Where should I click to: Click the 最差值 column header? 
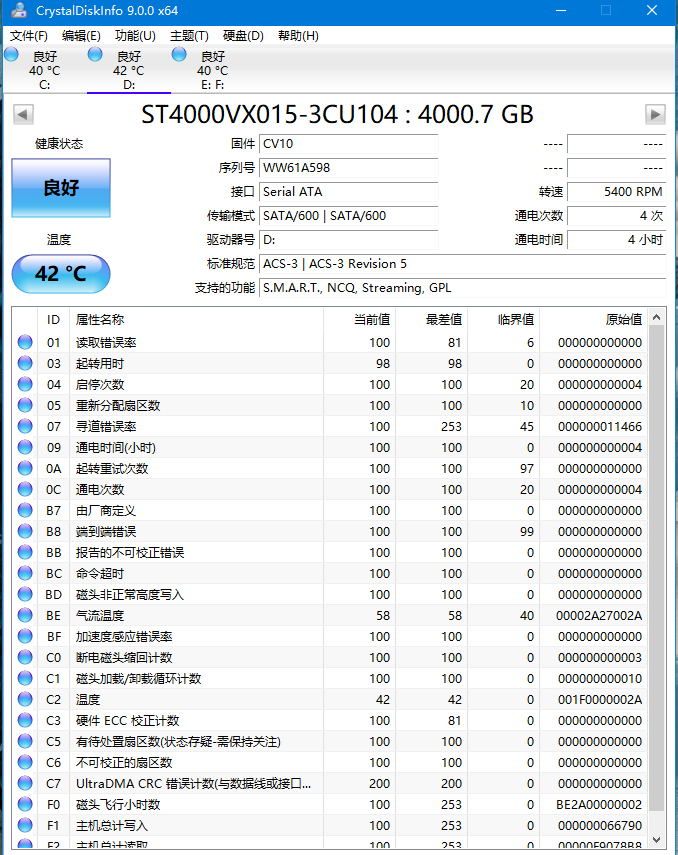[x=431, y=320]
